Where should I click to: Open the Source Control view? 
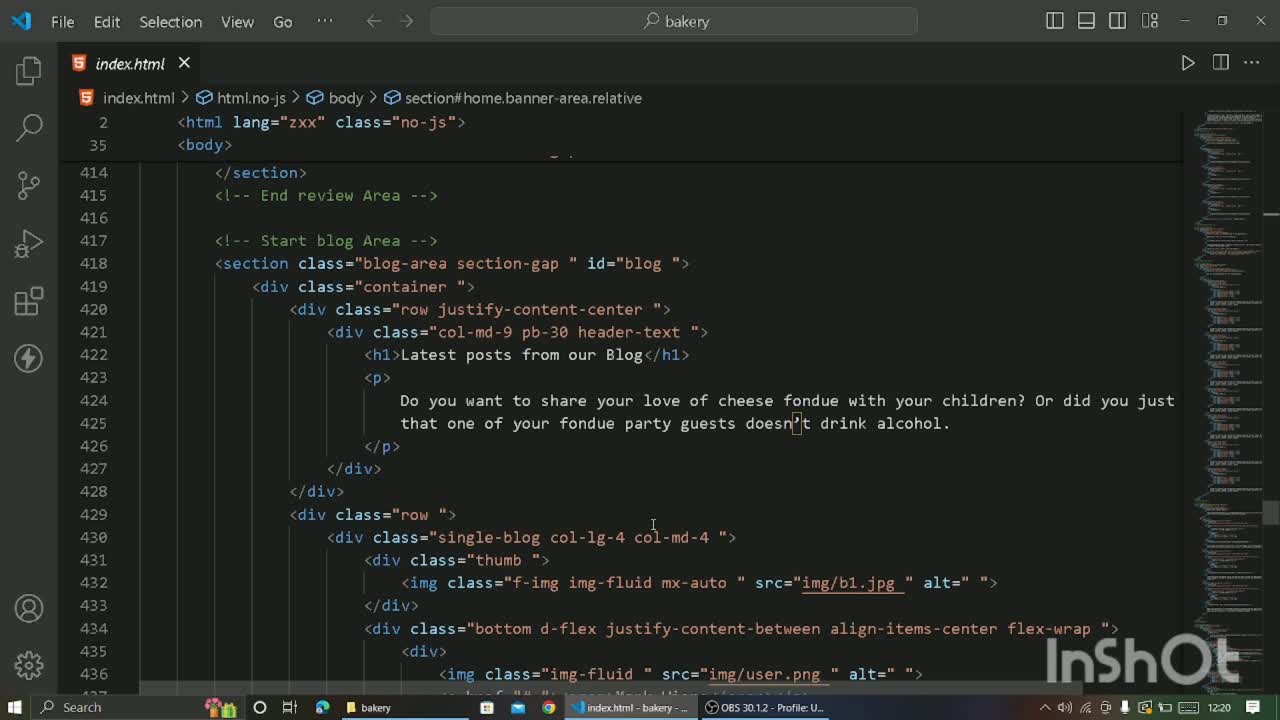tap(29, 185)
